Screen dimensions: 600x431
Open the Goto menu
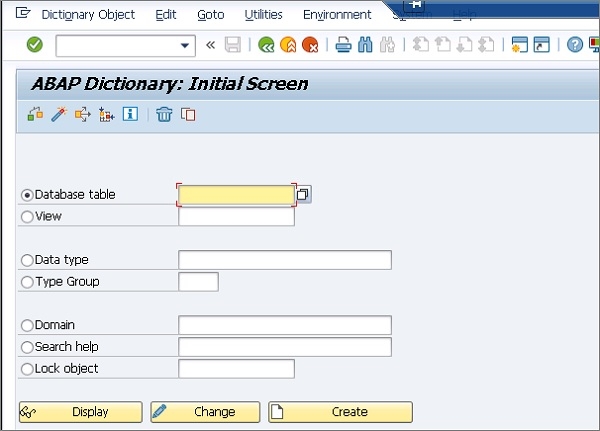pos(210,15)
